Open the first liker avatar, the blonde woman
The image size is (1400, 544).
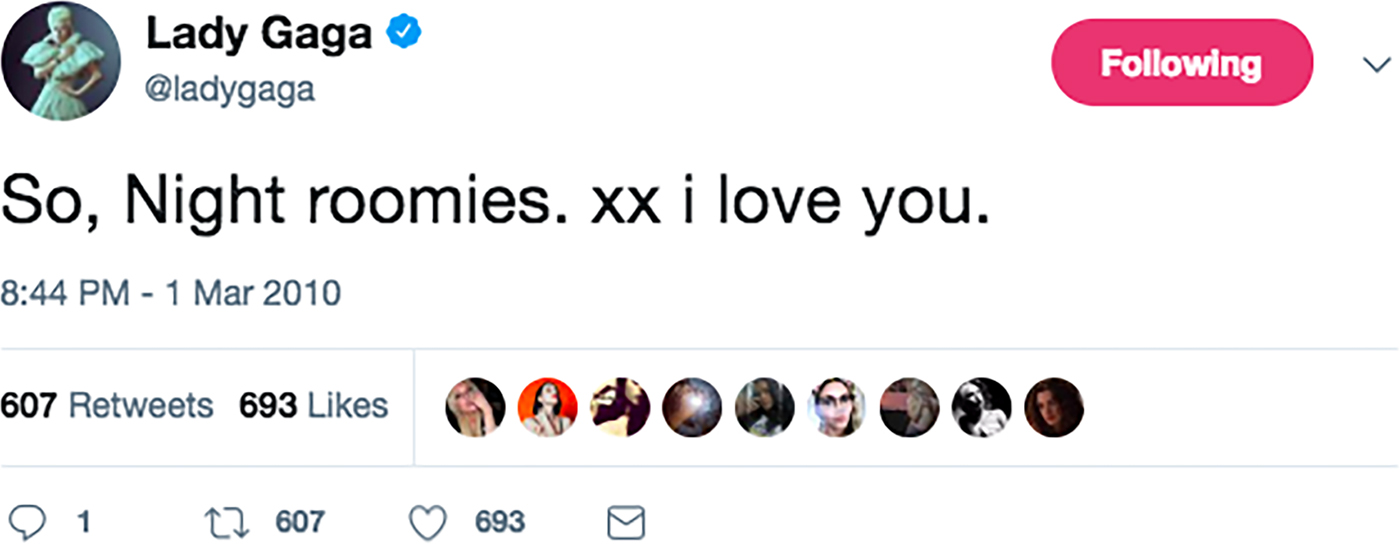pyautogui.click(x=475, y=407)
